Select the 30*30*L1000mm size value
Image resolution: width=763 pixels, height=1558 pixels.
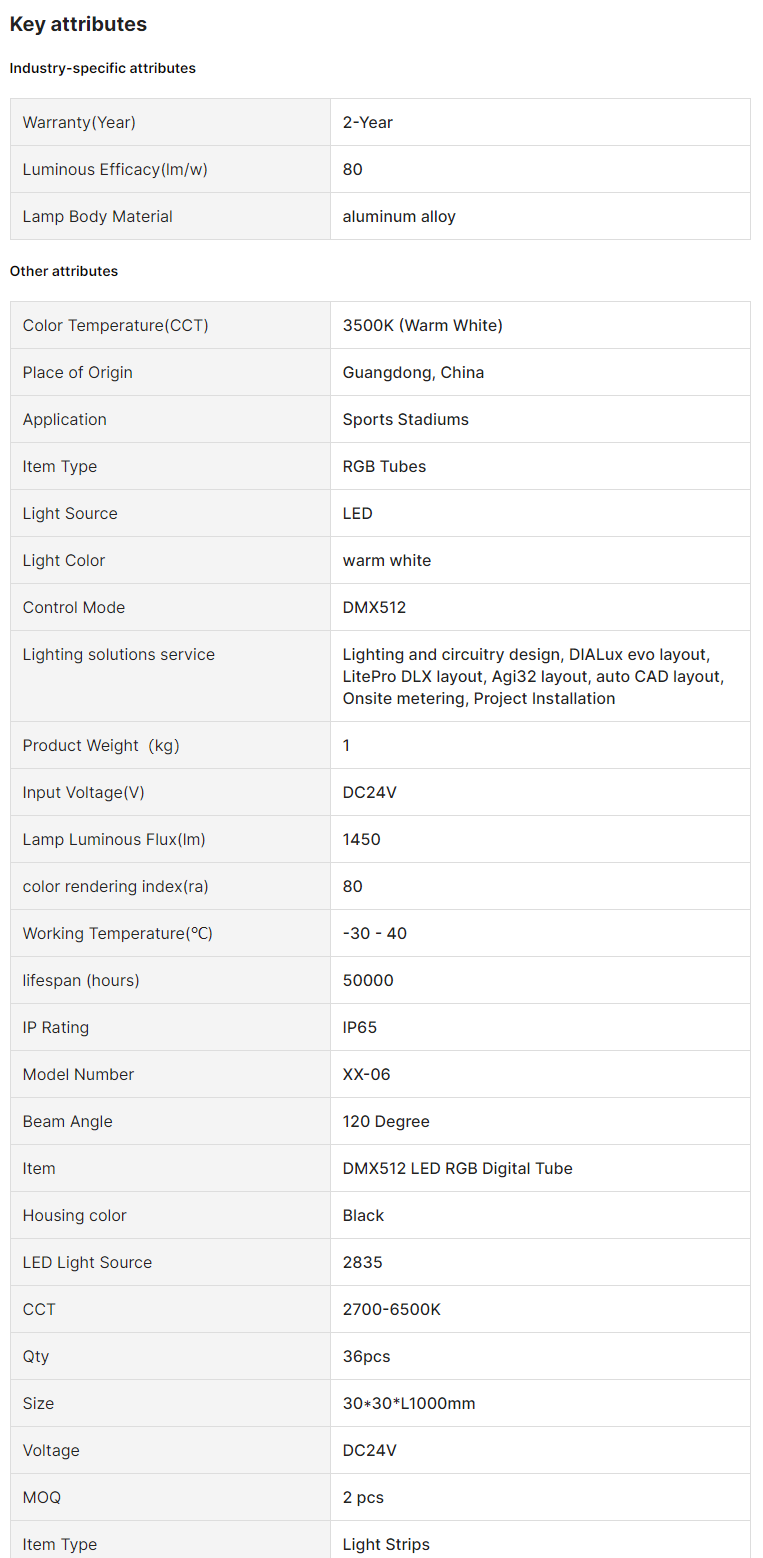click(409, 1403)
